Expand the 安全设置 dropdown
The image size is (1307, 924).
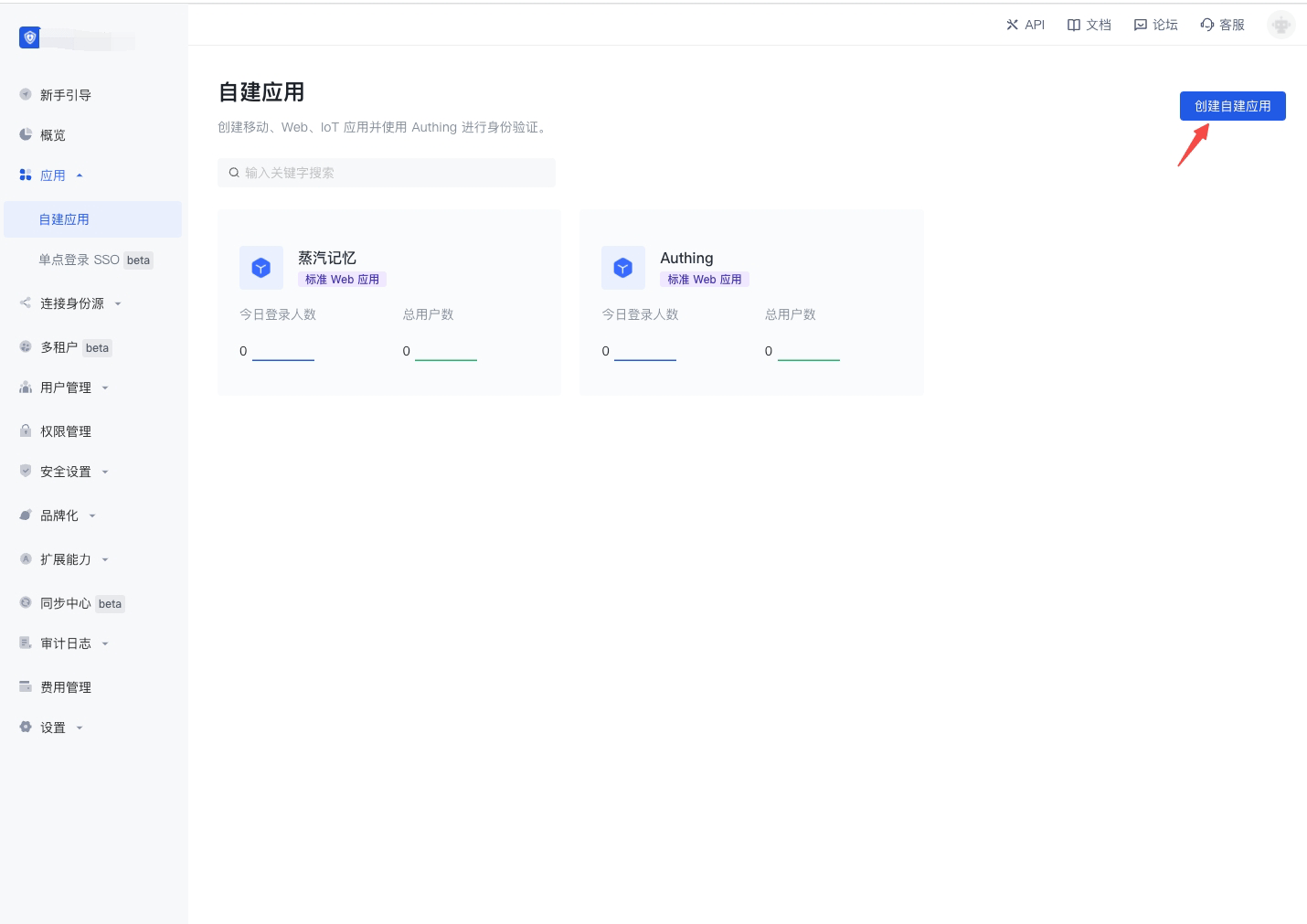(x=105, y=471)
